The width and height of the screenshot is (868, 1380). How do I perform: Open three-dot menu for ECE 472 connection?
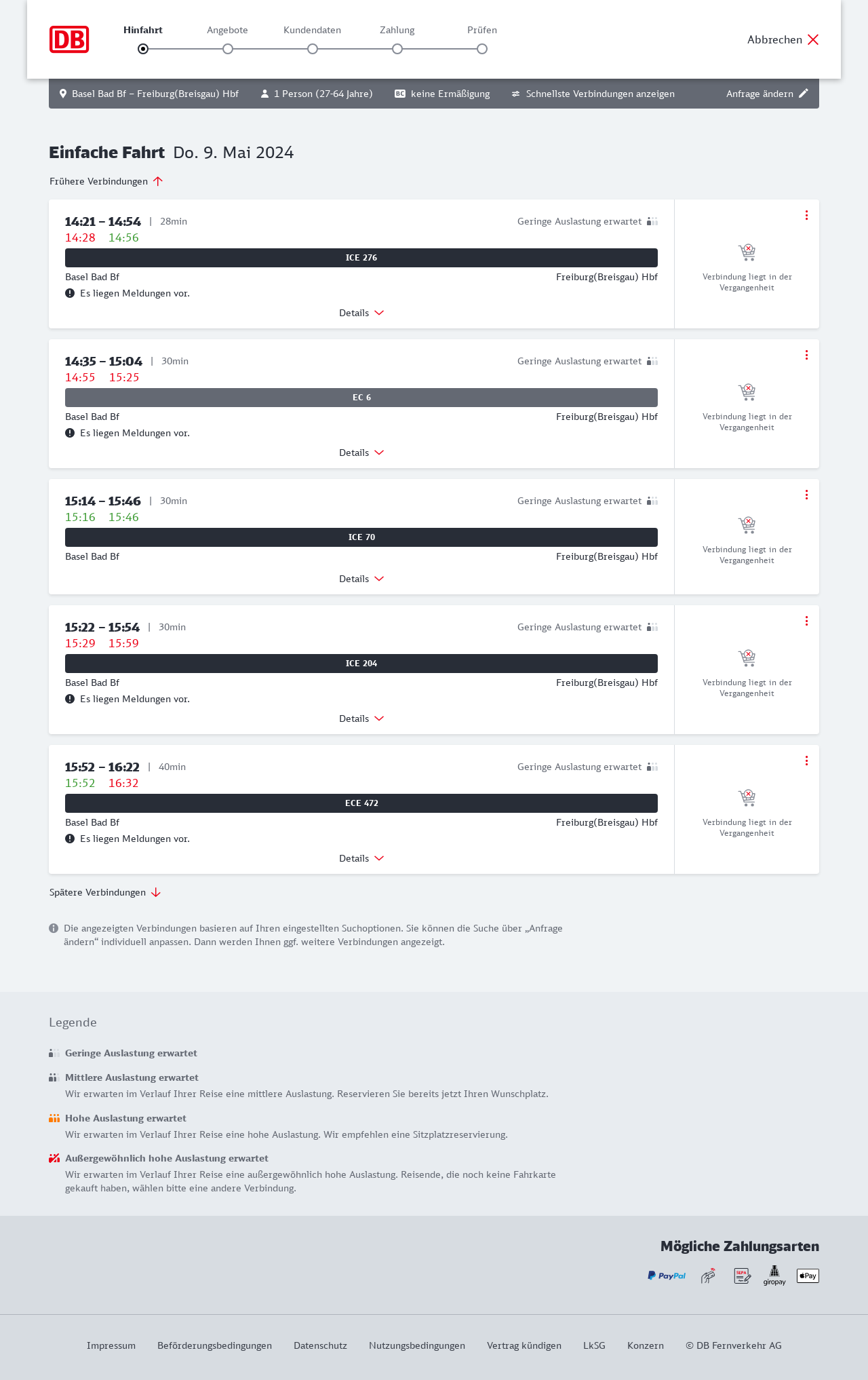(x=806, y=761)
